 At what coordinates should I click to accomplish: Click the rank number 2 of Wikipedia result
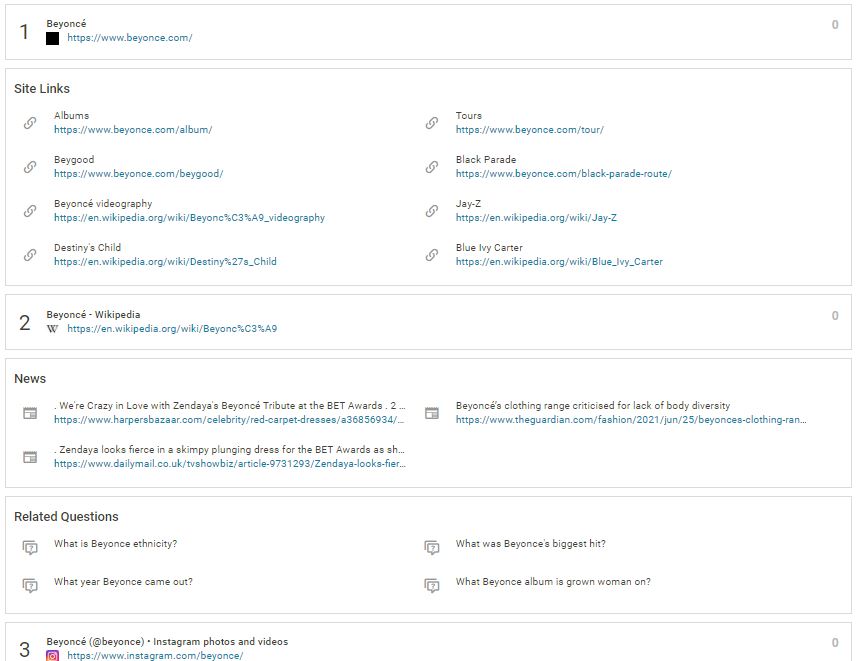click(25, 323)
